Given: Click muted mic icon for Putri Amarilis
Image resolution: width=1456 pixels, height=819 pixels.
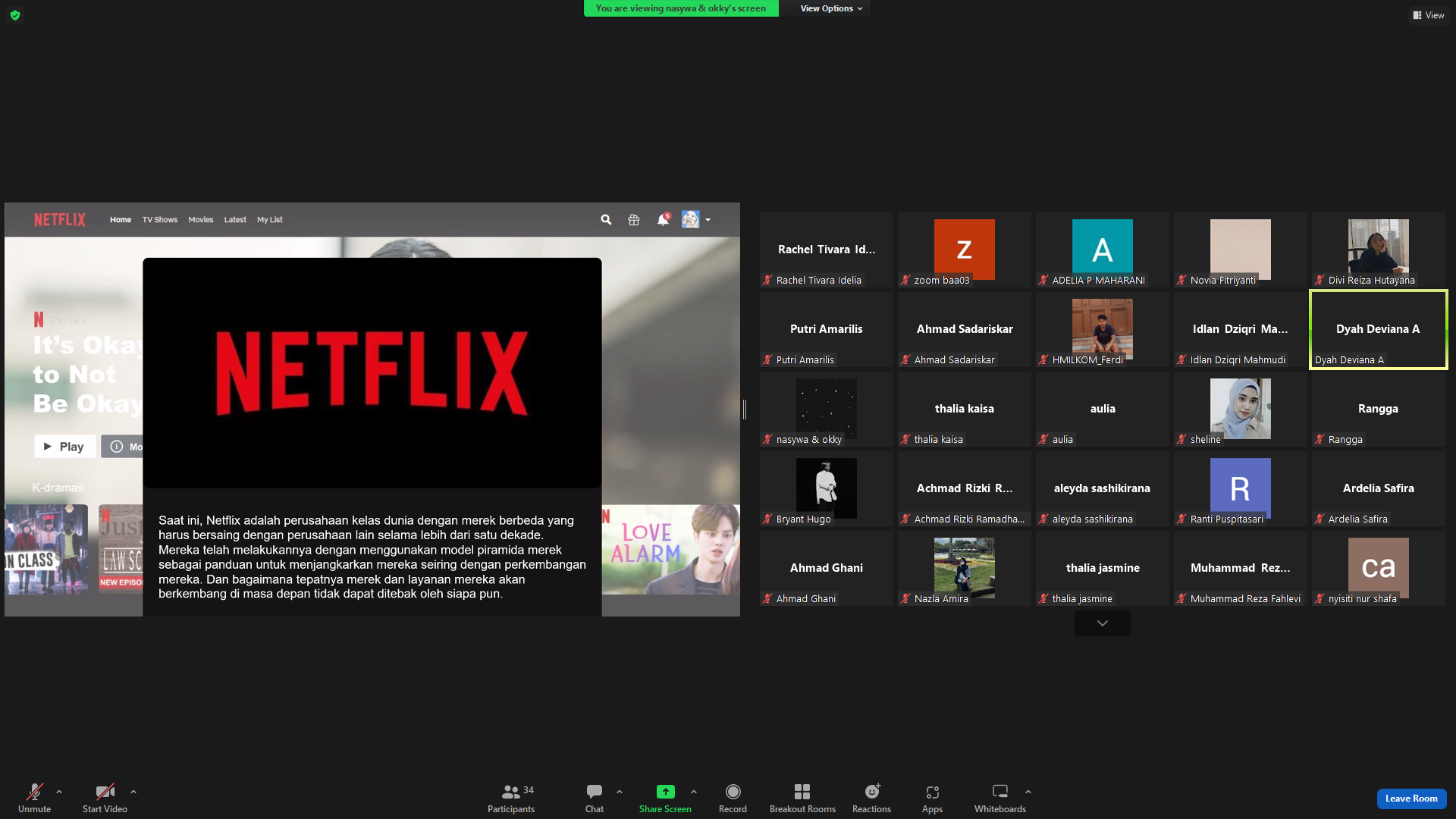Looking at the screenshot, I should coord(767,359).
